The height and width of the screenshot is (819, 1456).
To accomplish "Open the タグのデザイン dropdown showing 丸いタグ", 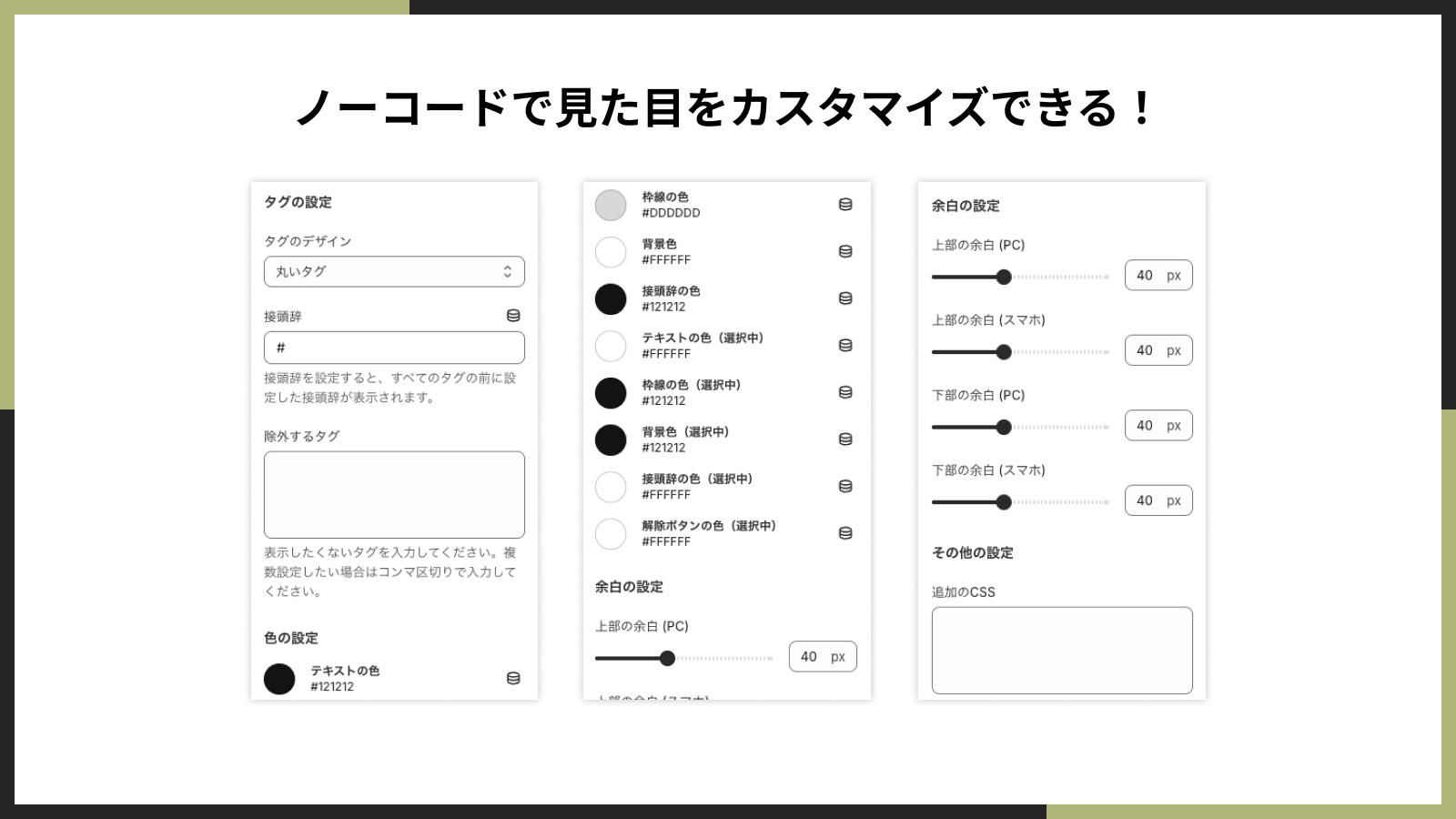I will coord(394,271).
